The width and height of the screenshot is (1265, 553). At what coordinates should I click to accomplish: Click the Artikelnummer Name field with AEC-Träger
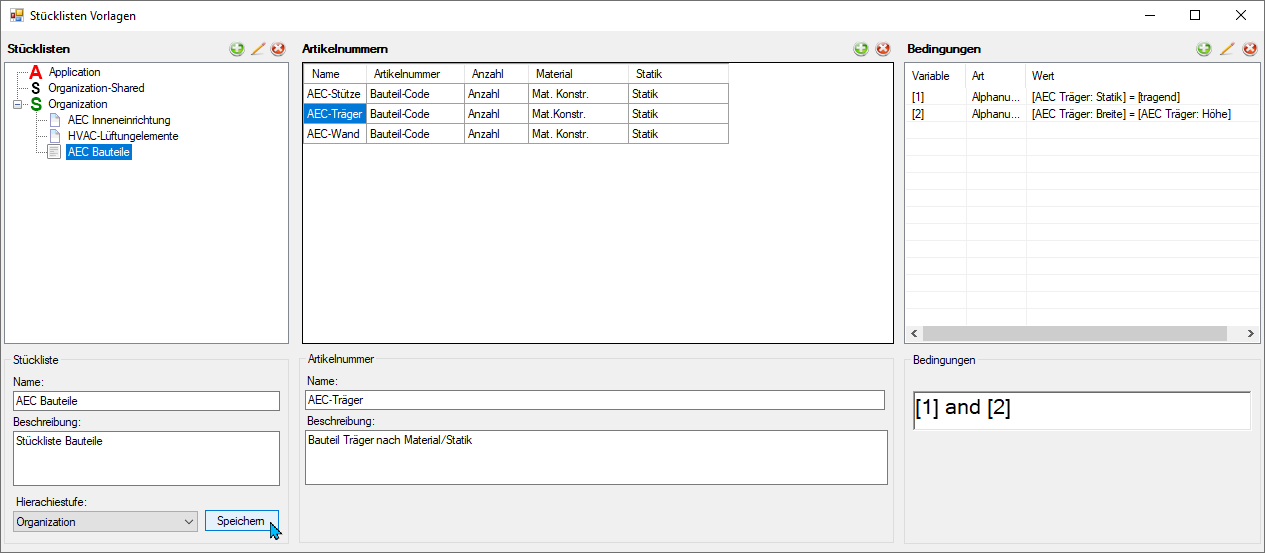(x=595, y=400)
